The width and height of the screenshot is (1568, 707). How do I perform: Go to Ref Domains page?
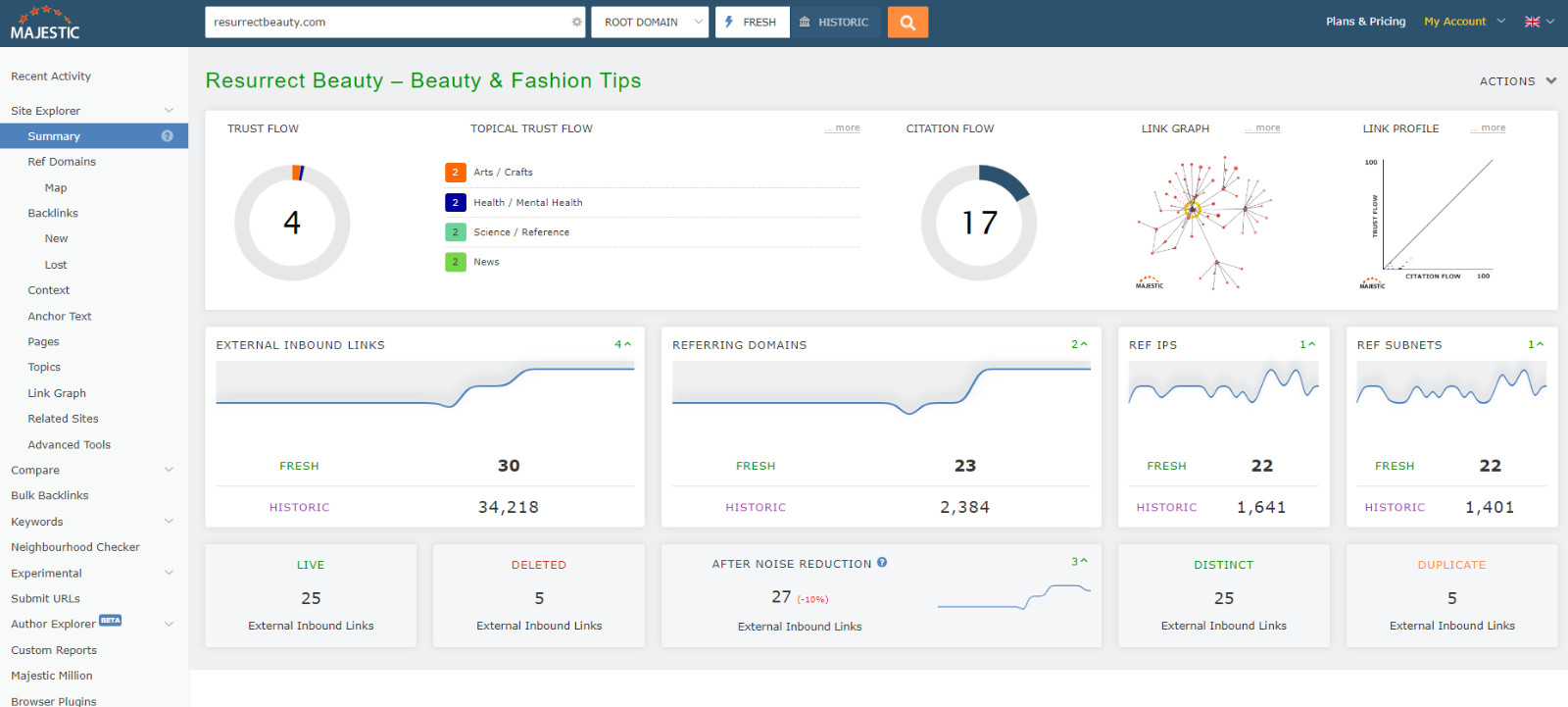click(x=62, y=162)
